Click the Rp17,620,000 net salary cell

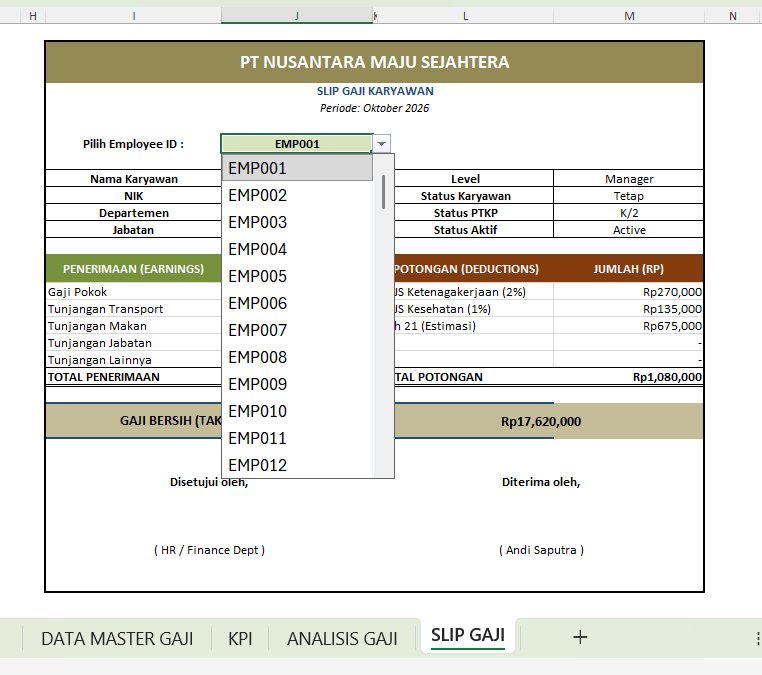coord(541,421)
